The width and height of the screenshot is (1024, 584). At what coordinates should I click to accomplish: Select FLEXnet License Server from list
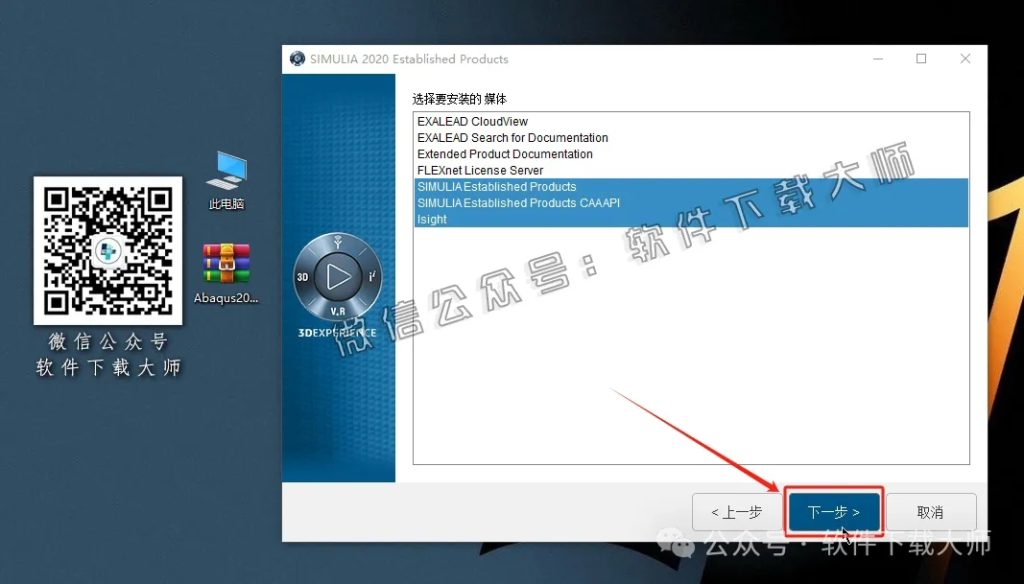pyautogui.click(x=480, y=170)
